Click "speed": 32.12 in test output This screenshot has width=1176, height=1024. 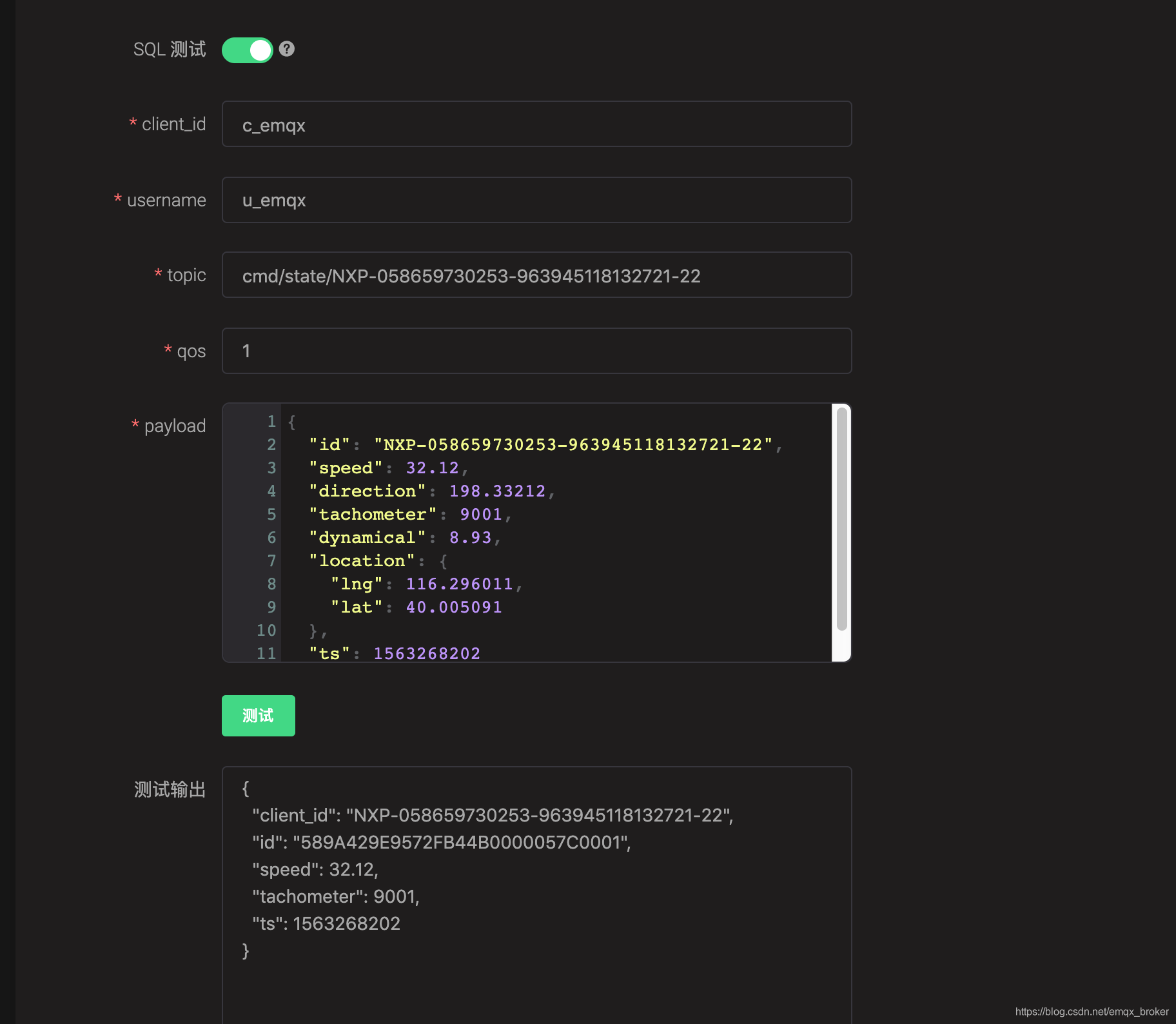point(315,869)
